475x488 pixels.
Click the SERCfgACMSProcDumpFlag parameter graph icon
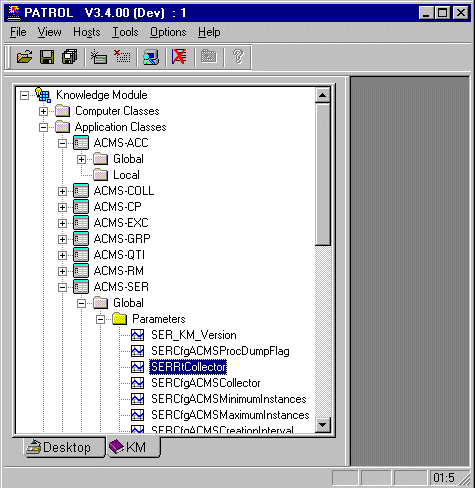pyautogui.click(x=138, y=351)
